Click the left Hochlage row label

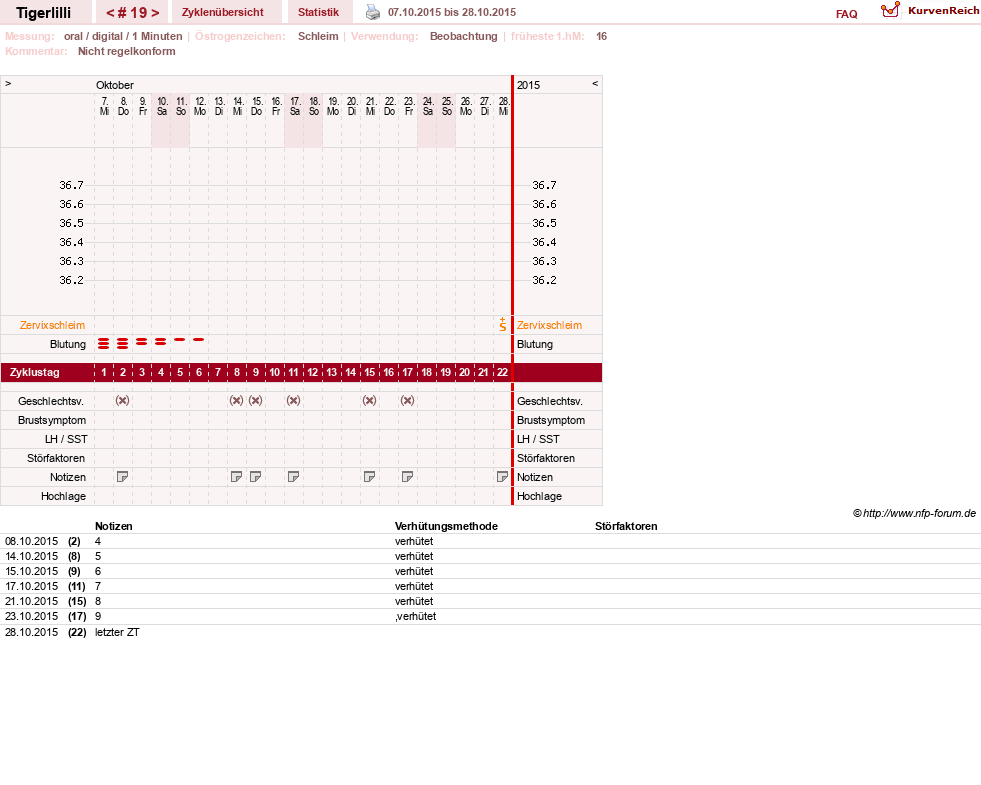63,496
